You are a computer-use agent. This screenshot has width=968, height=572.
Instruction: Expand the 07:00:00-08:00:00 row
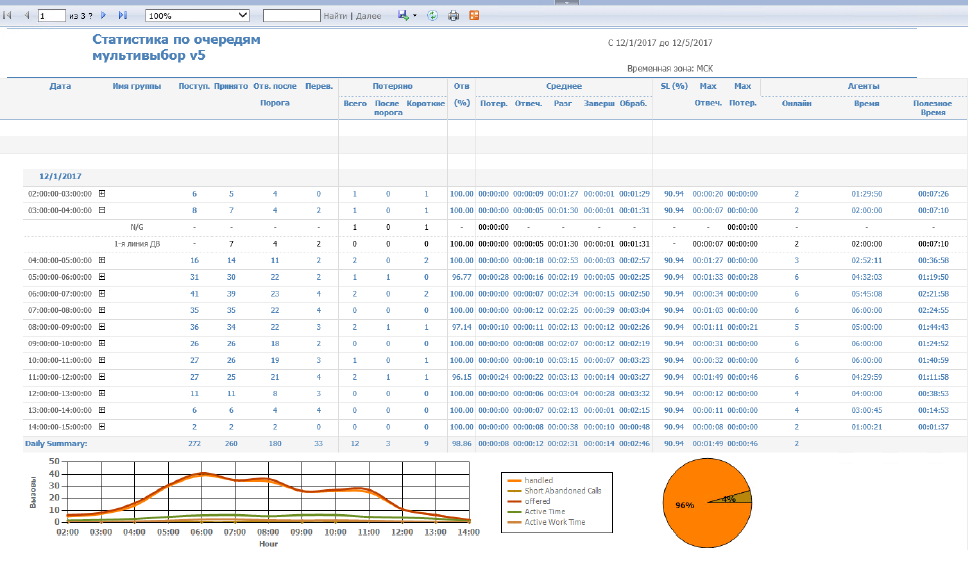(102, 310)
